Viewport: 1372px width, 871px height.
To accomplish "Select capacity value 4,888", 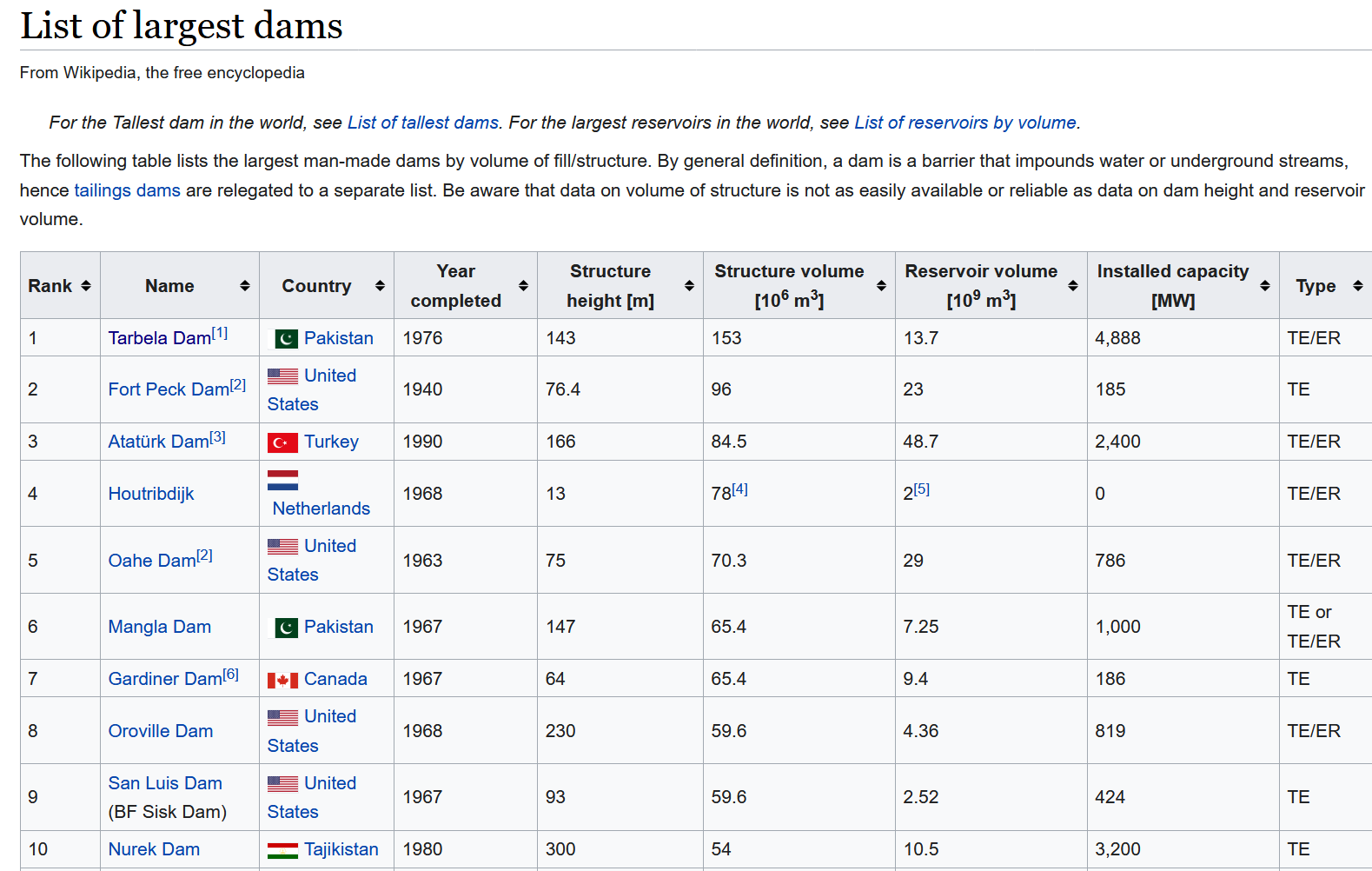I will pyautogui.click(x=1118, y=338).
